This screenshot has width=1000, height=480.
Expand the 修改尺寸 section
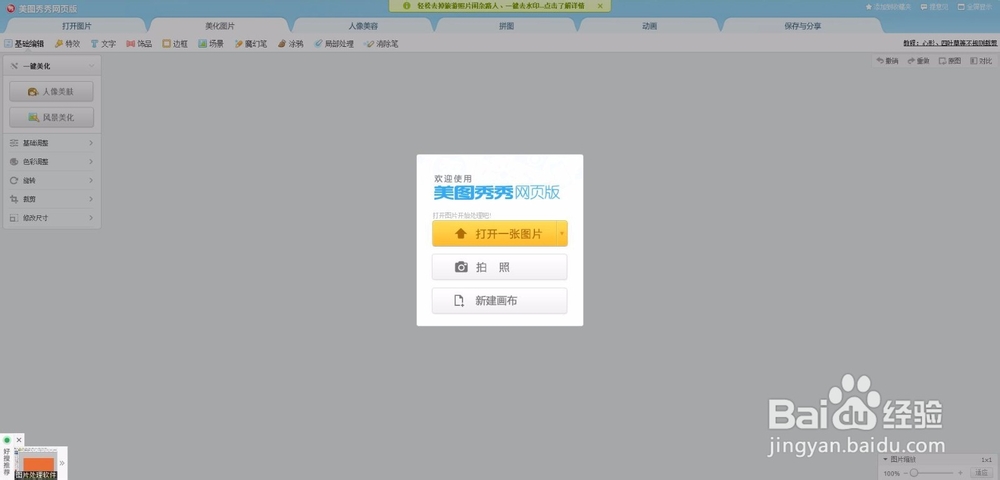(52, 218)
